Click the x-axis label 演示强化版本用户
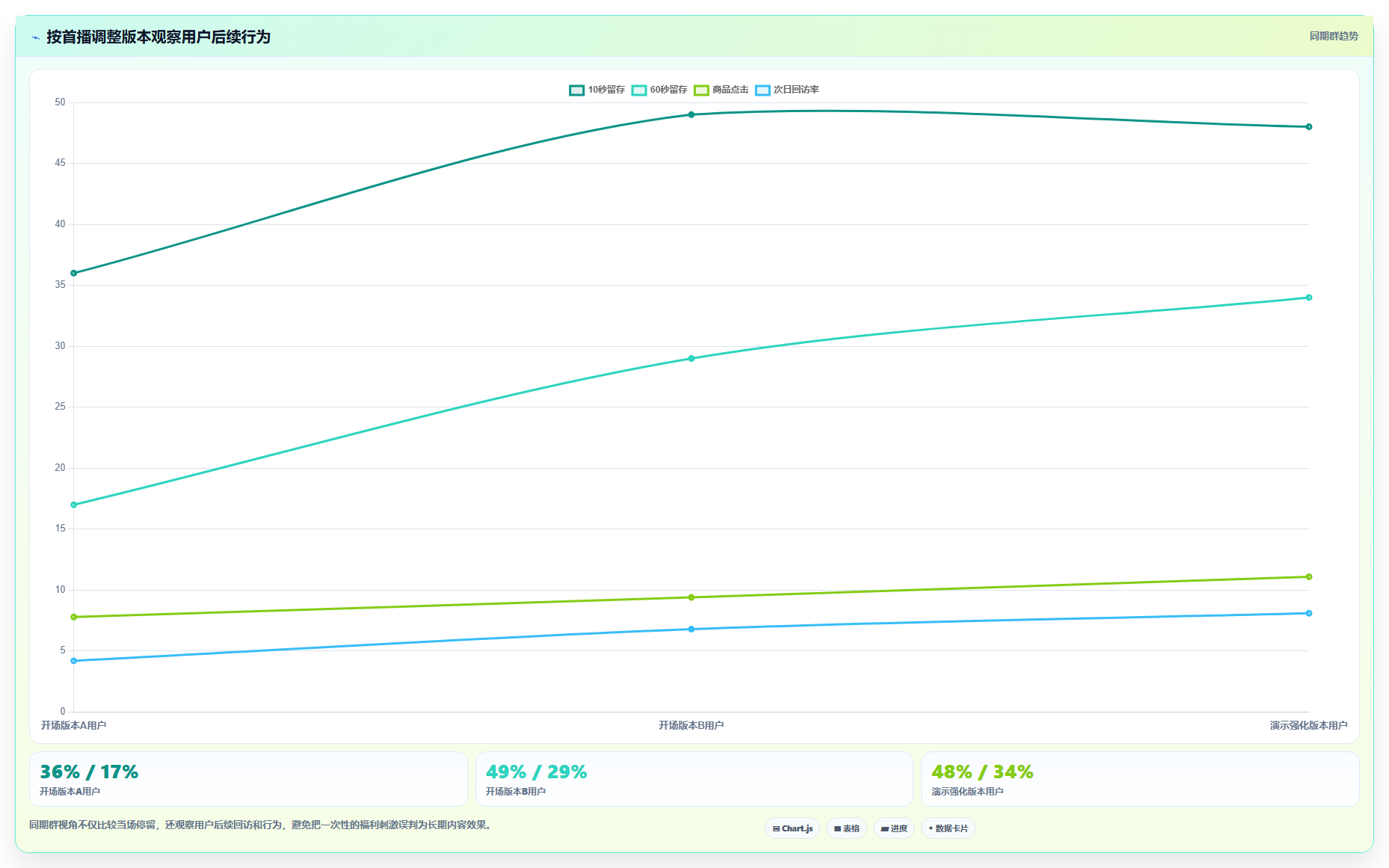This screenshot has height=868, width=1389. [1308, 725]
